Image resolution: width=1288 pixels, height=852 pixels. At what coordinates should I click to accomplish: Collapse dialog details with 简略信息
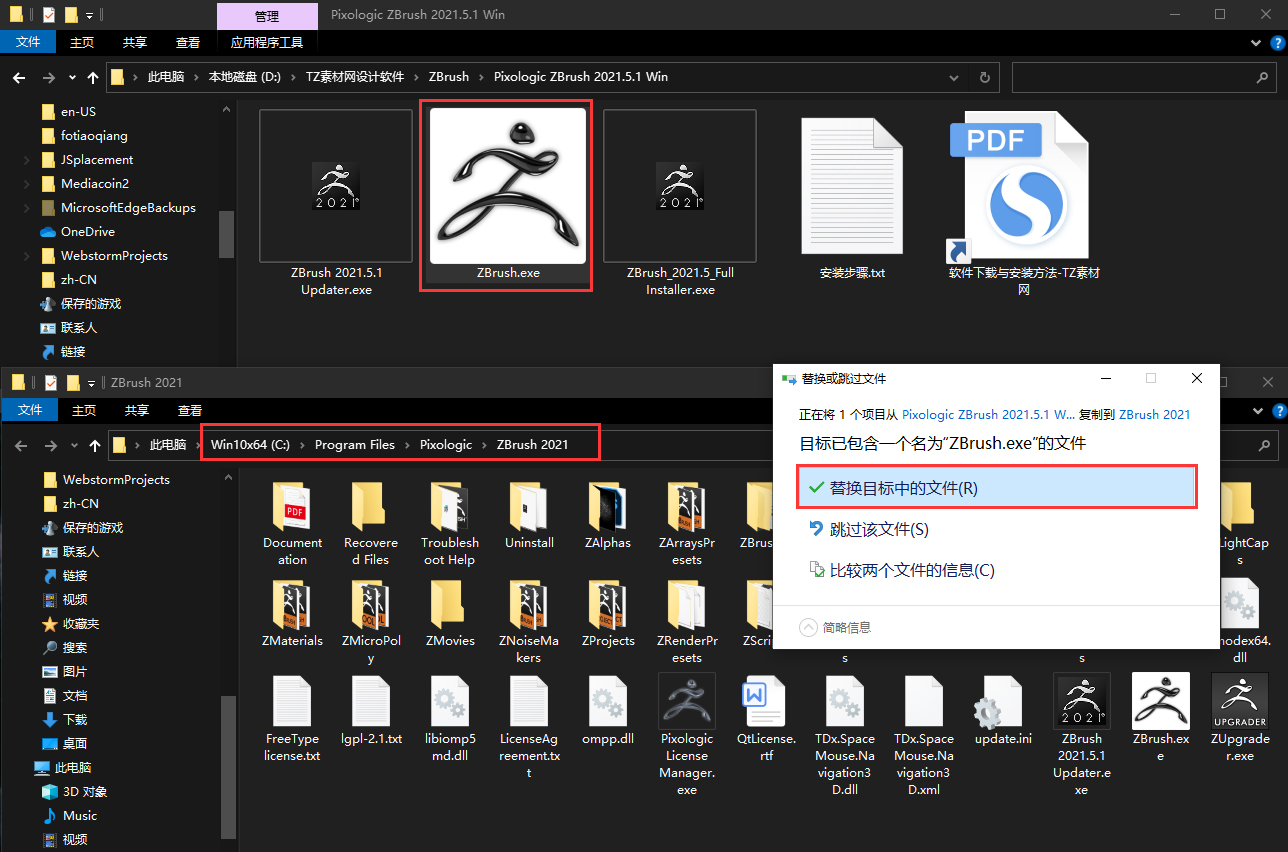tap(836, 627)
